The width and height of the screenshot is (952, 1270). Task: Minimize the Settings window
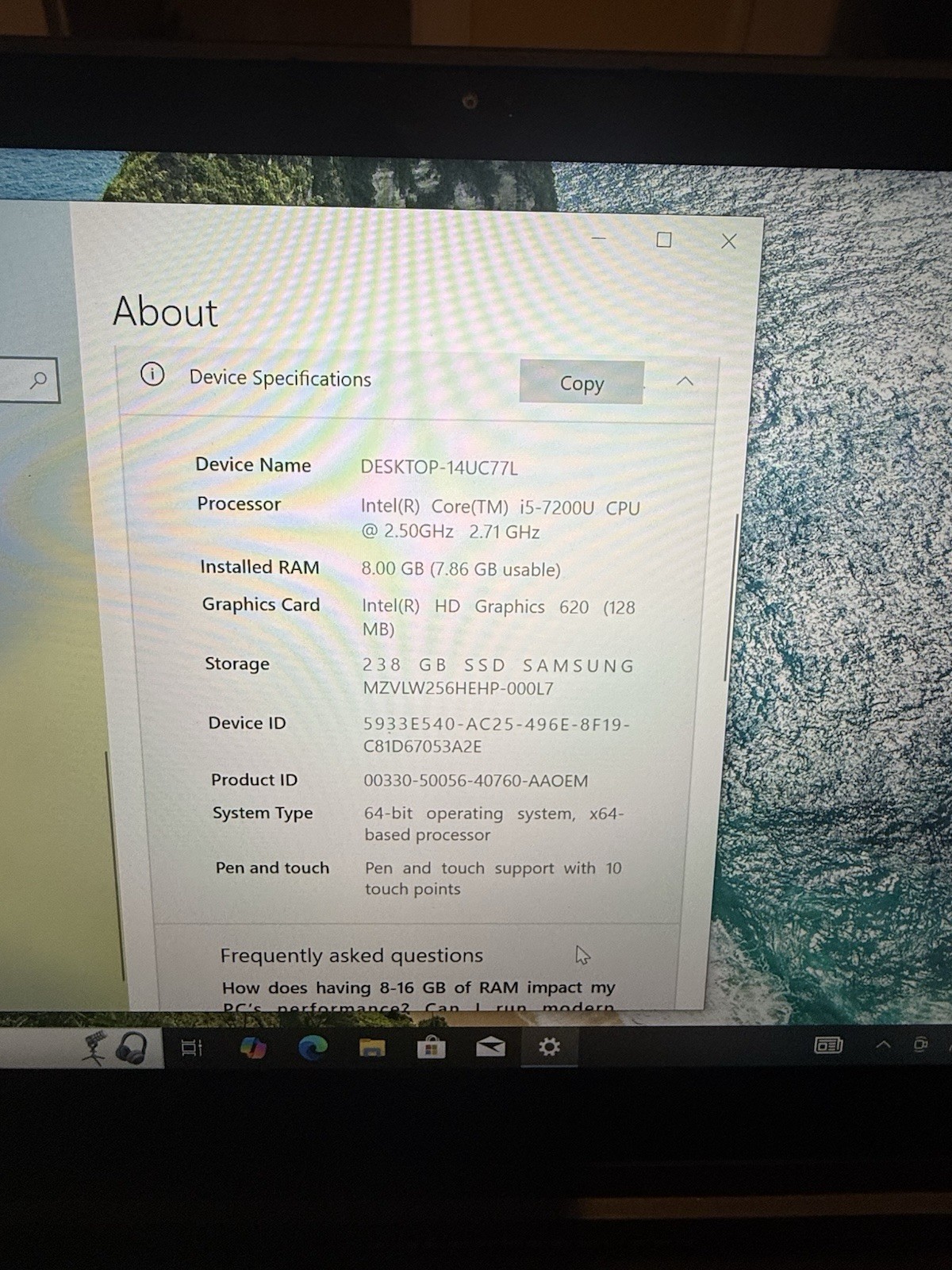pyautogui.click(x=599, y=238)
